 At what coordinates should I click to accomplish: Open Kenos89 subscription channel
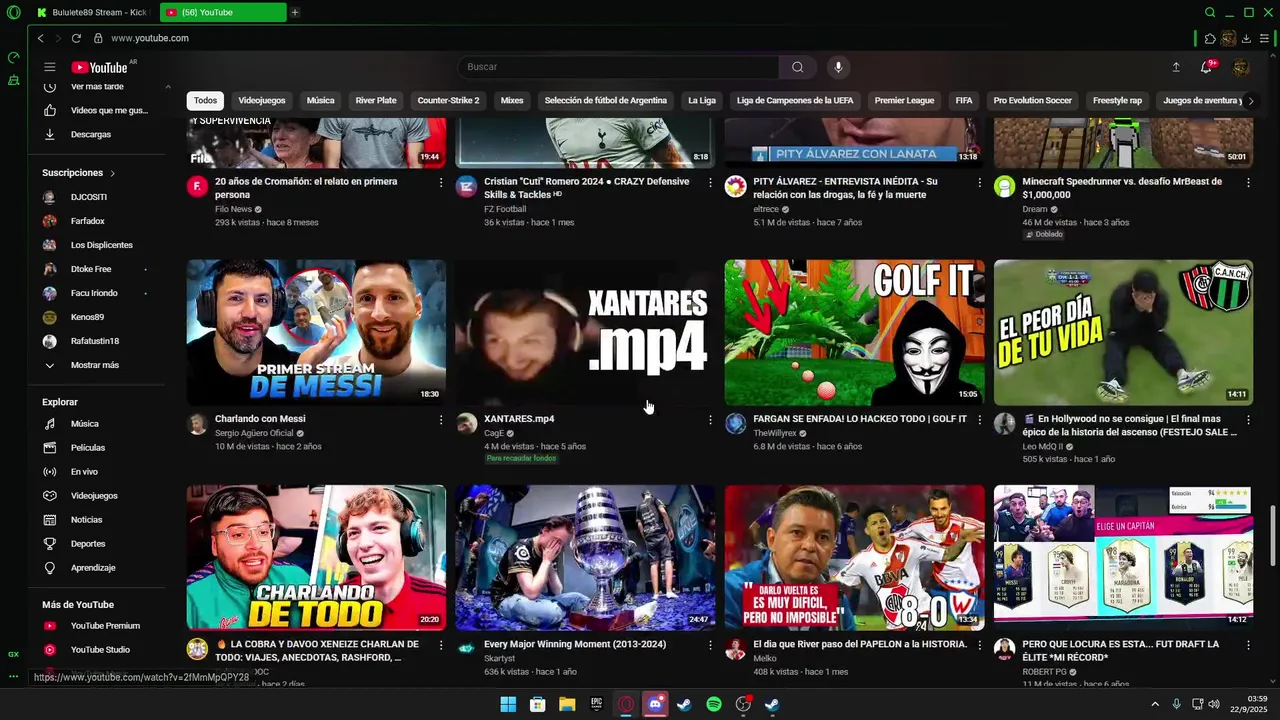click(x=88, y=317)
